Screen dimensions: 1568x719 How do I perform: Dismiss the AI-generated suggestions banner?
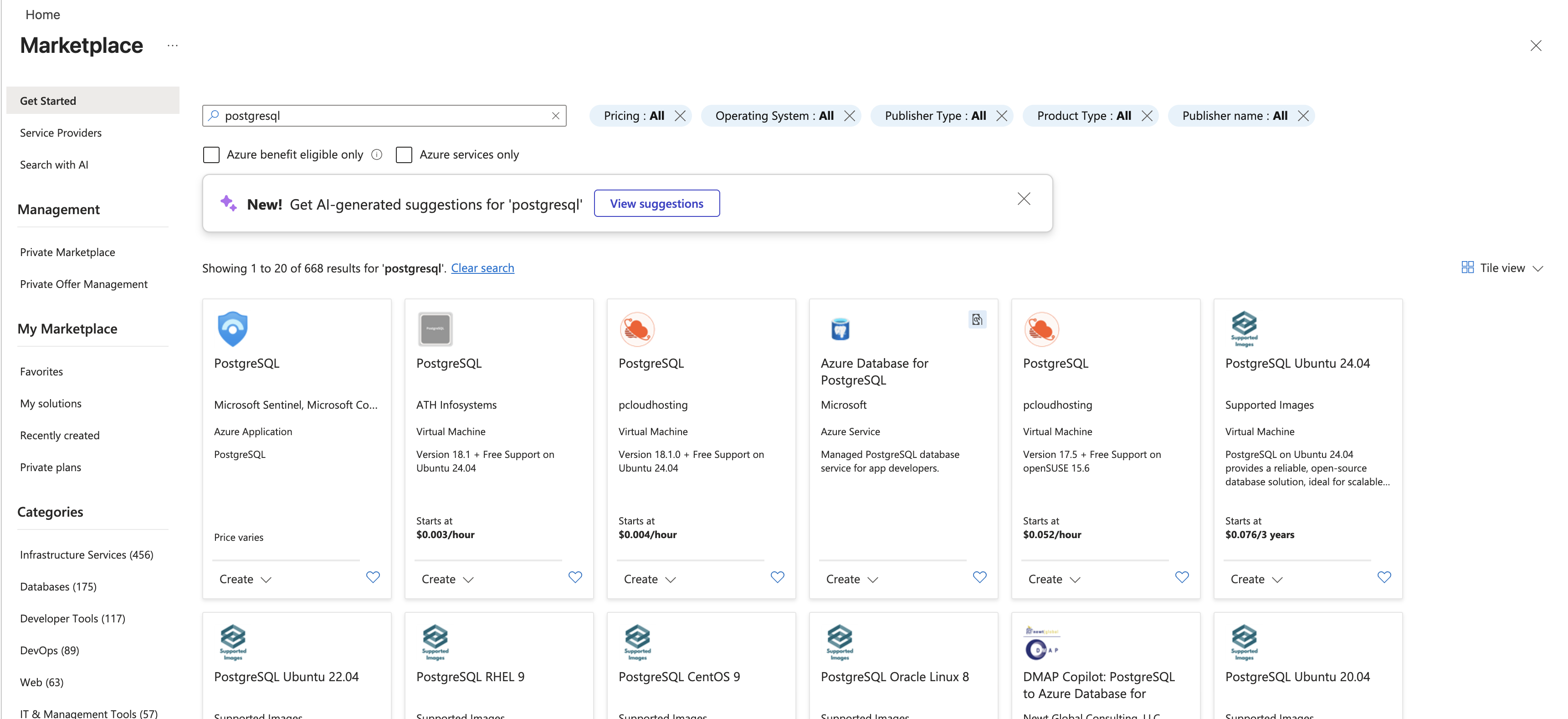pyautogui.click(x=1024, y=199)
